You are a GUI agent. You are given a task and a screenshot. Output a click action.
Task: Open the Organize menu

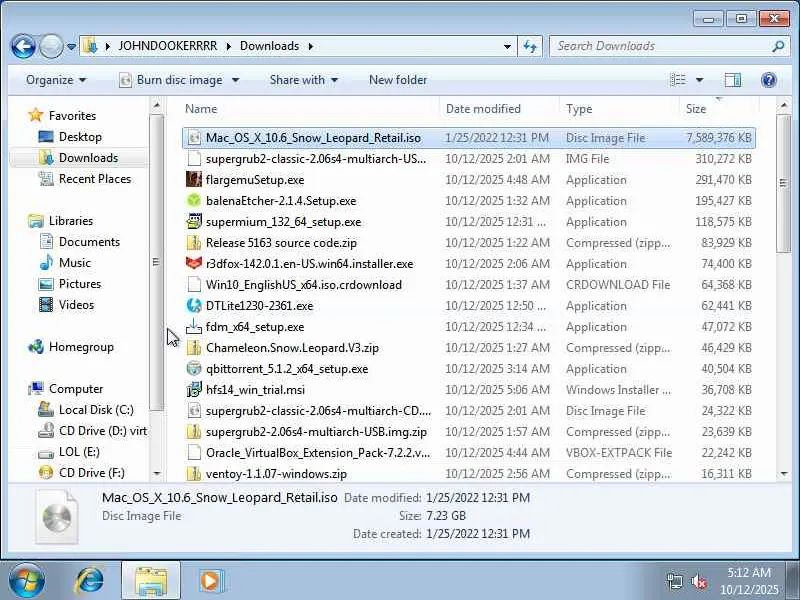(56, 80)
